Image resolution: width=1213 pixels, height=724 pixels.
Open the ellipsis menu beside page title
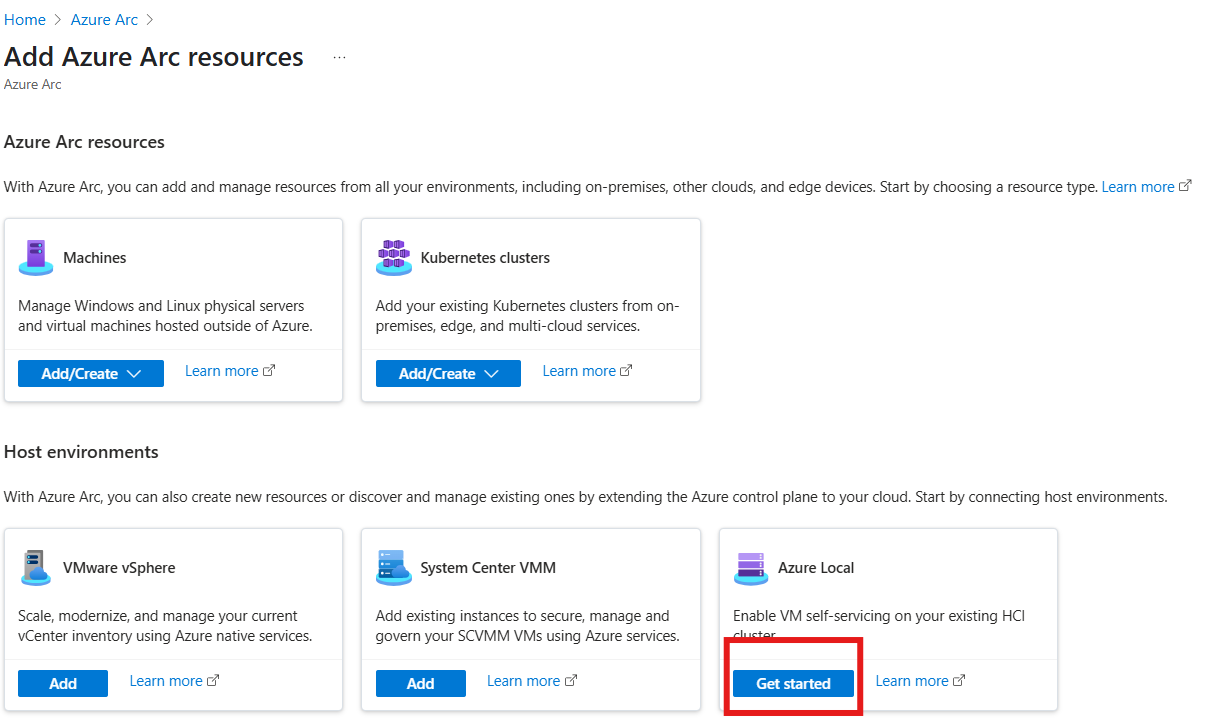click(339, 58)
